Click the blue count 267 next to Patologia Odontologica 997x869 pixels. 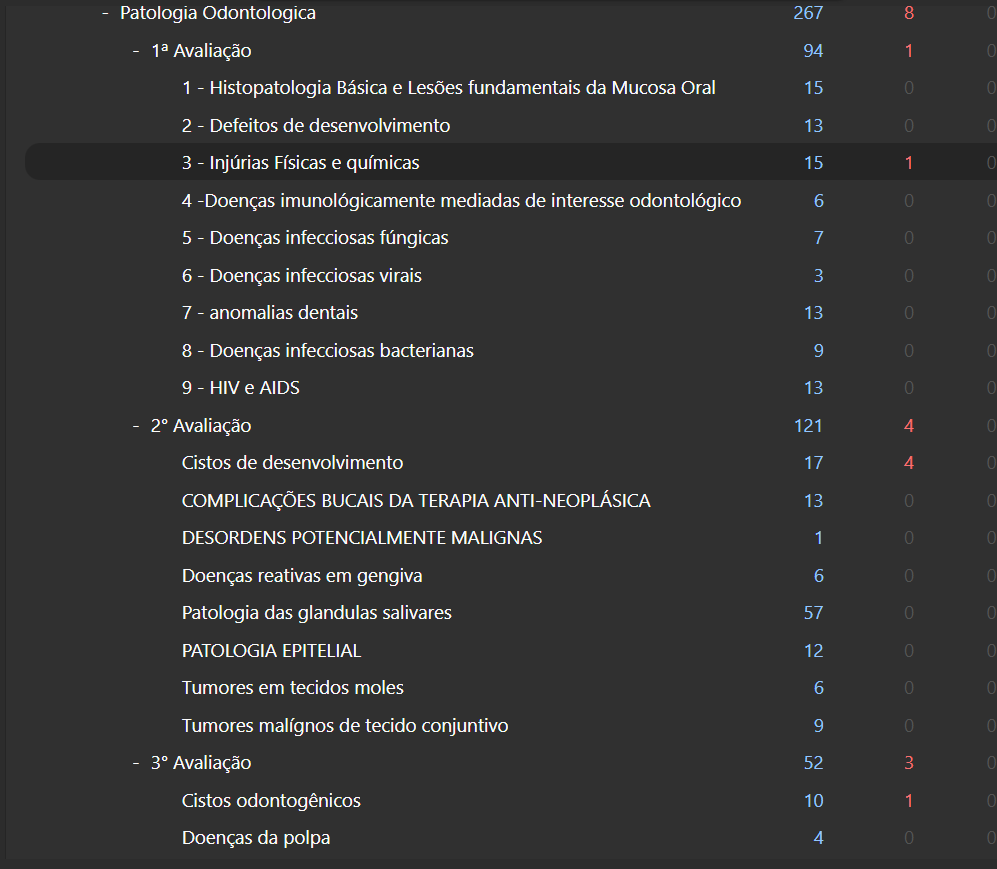[807, 13]
